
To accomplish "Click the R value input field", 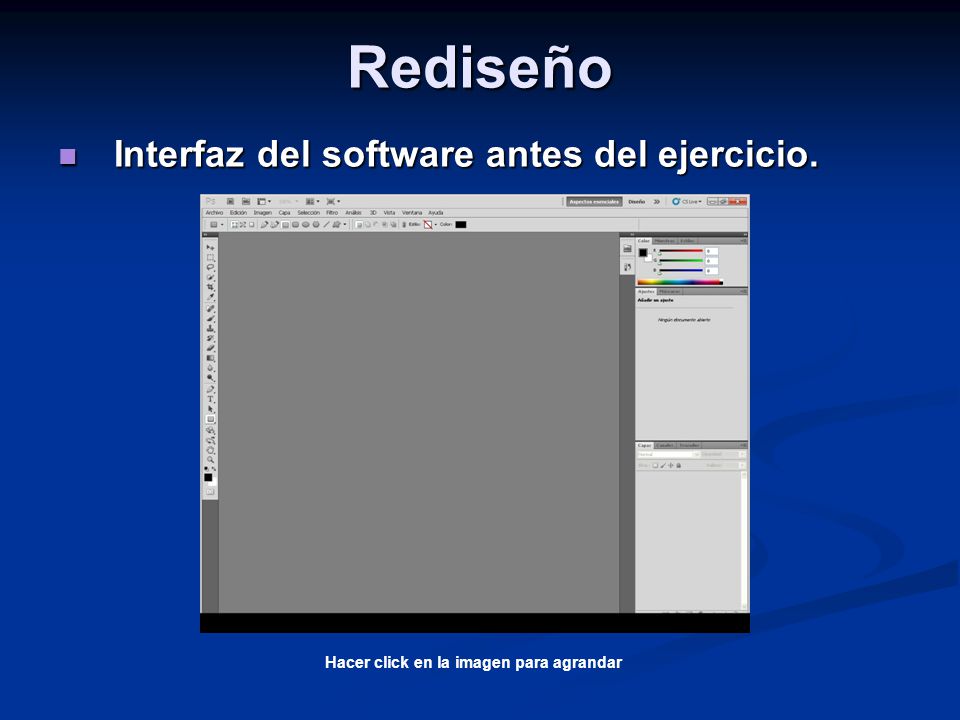I will click(711, 251).
